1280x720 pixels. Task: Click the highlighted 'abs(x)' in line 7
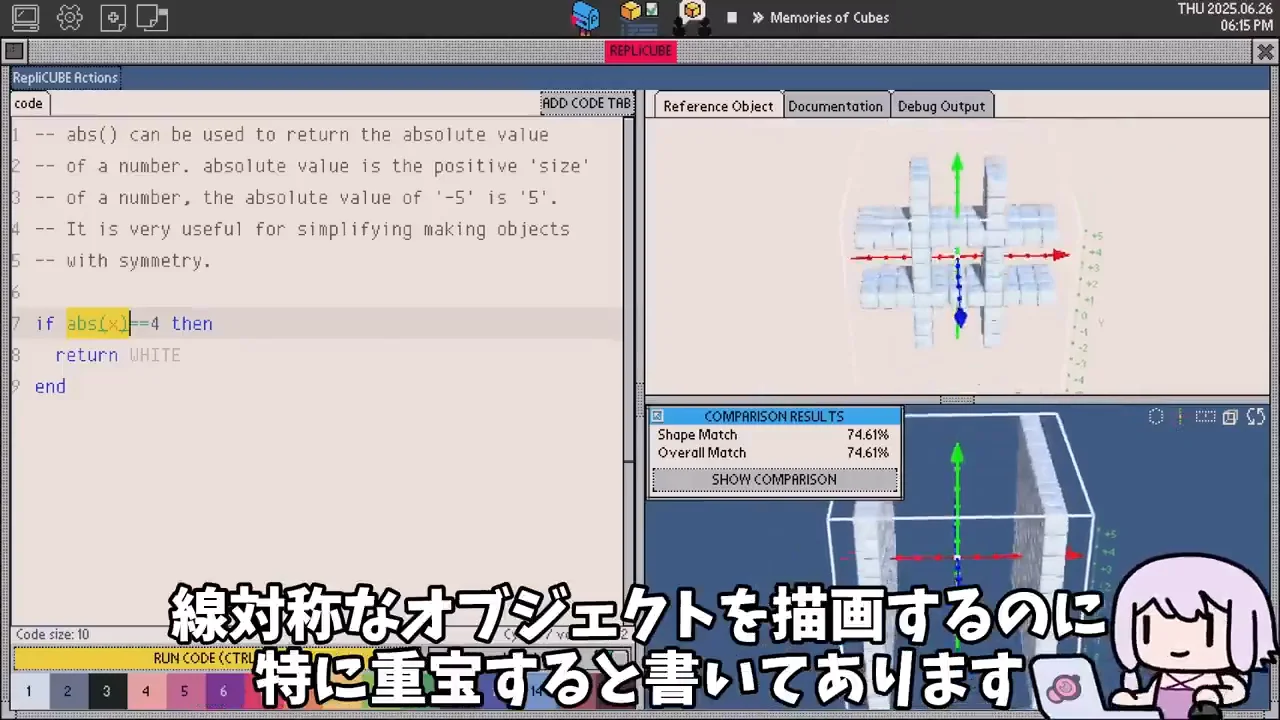(98, 324)
